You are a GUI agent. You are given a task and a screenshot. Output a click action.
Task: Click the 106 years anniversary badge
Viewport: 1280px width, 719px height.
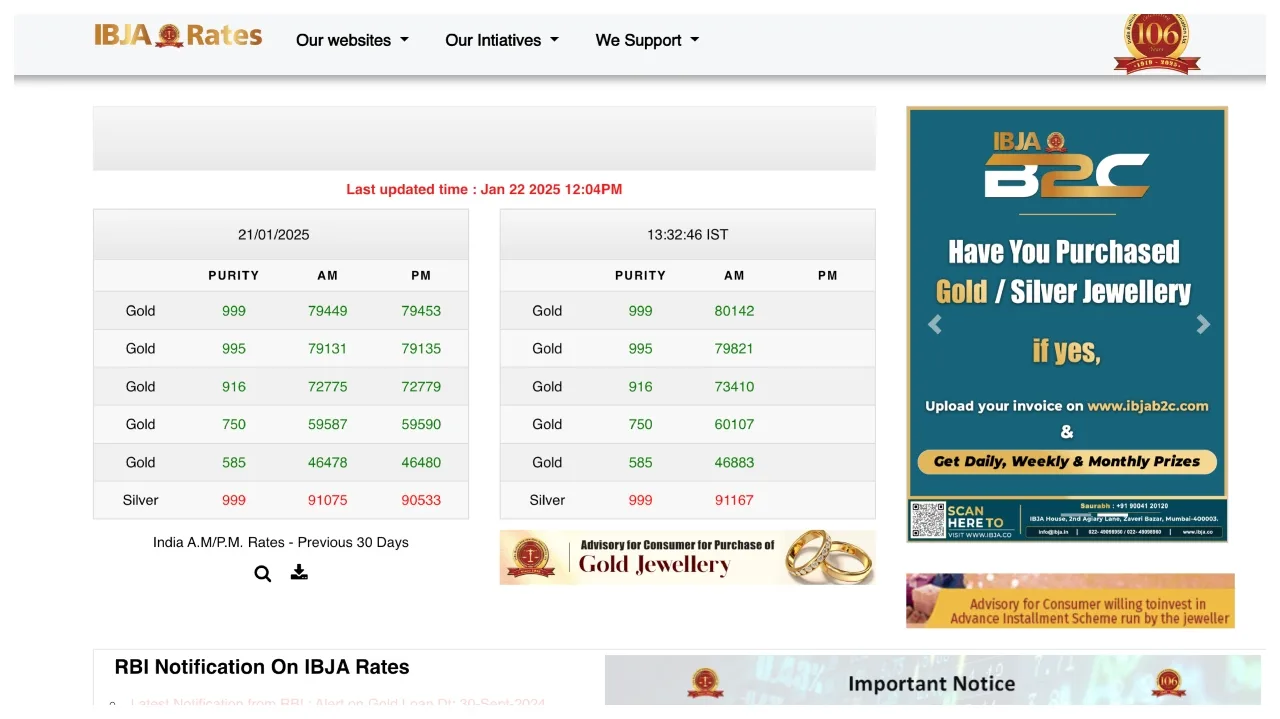tap(1157, 43)
